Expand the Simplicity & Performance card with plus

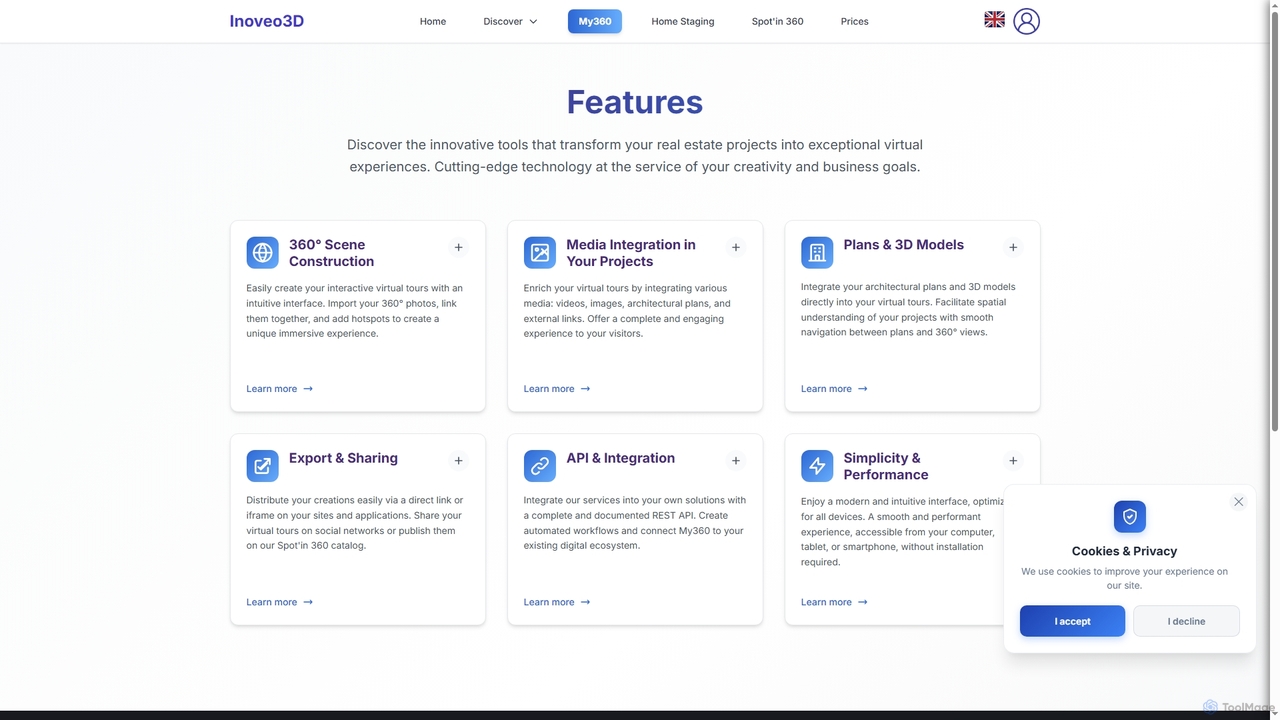tap(1013, 461)
